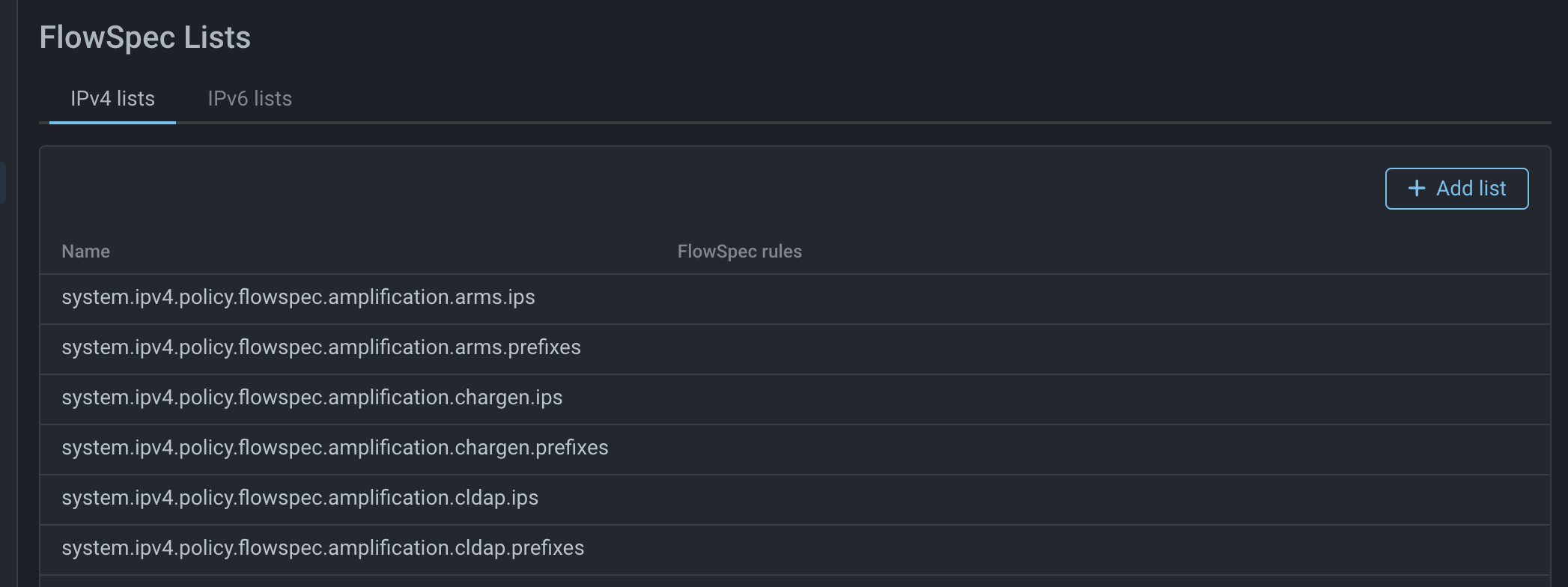Select the amplification.chargen.prefixes list entry
Viewport: 1568px width, 587px height.
click(x=335, y=448)
